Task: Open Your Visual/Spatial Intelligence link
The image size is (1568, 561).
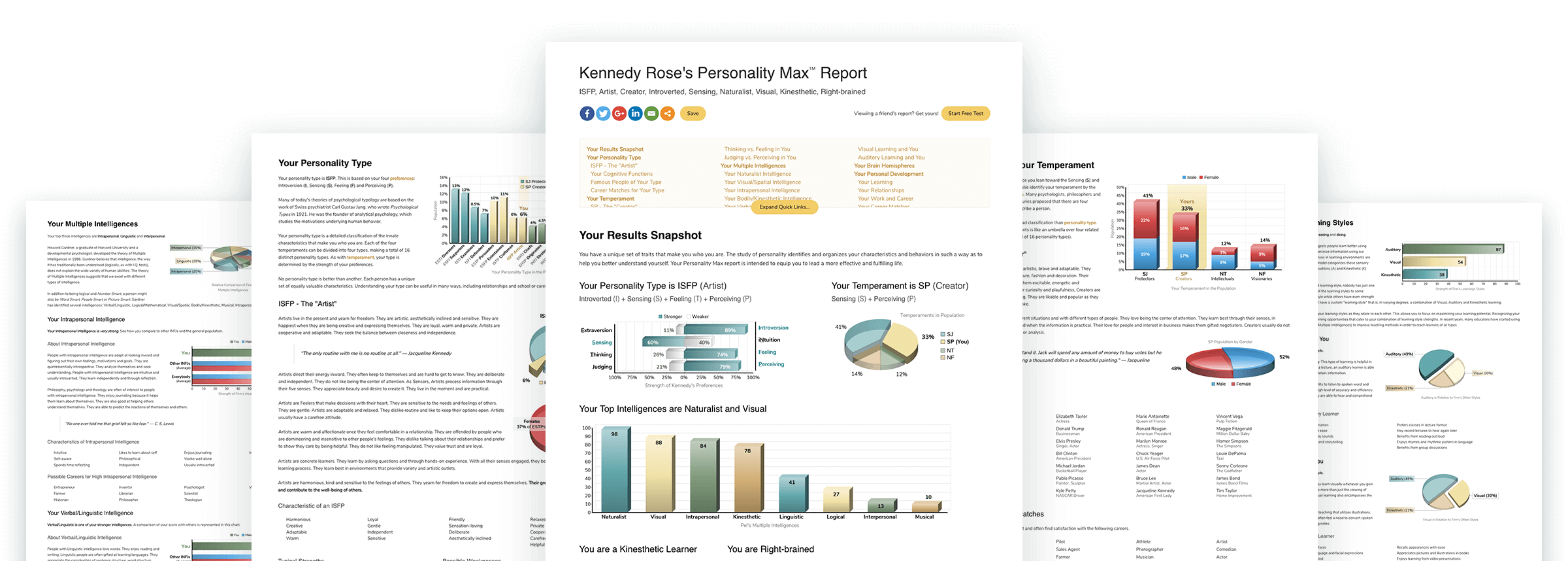Action: [762, 182]
